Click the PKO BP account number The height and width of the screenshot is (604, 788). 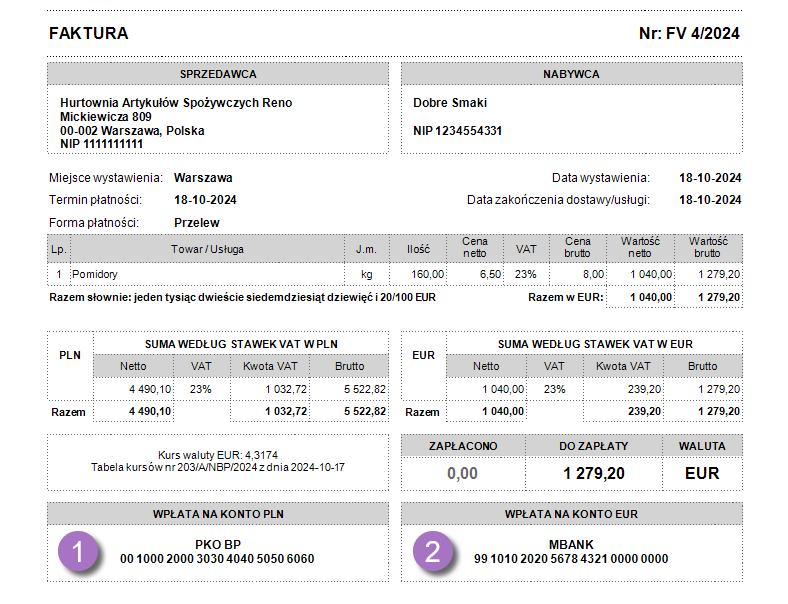coord(217,559)
